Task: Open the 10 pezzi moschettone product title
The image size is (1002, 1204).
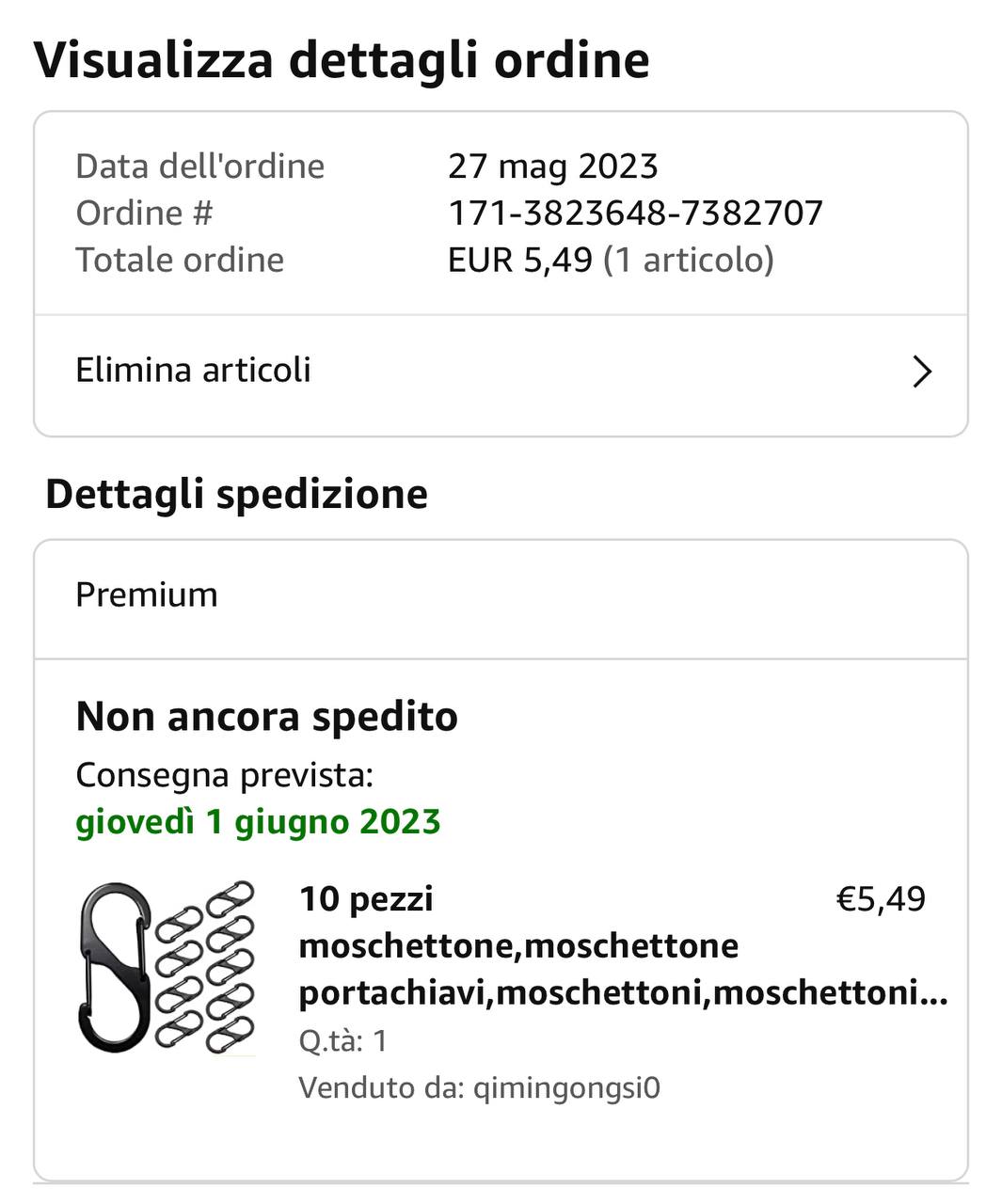Action: pos(621,945)
